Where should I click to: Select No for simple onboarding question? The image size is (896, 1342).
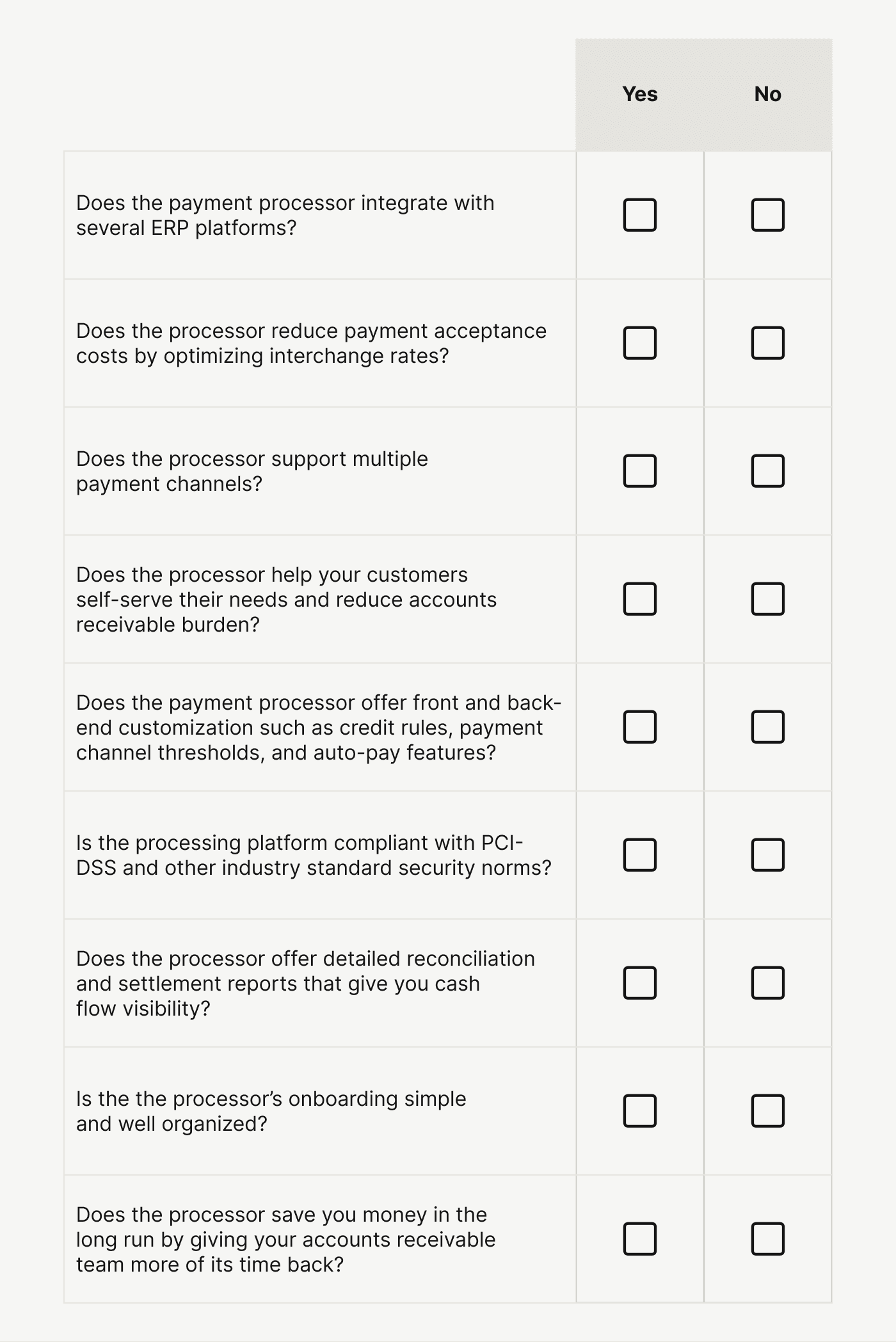767,1111
